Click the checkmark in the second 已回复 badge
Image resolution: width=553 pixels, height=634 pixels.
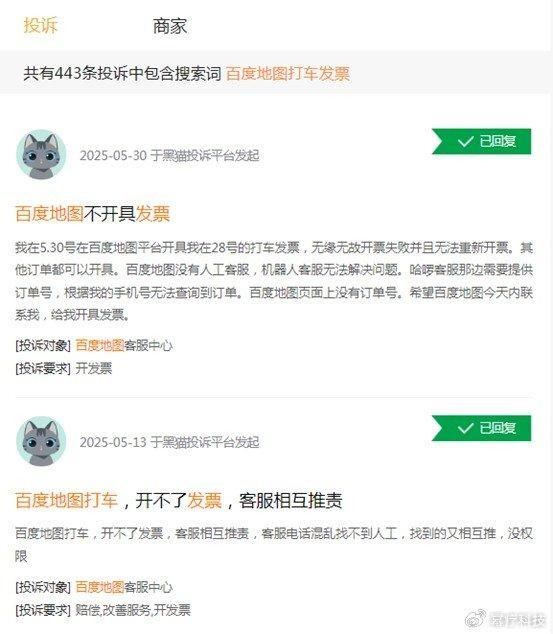465,428
